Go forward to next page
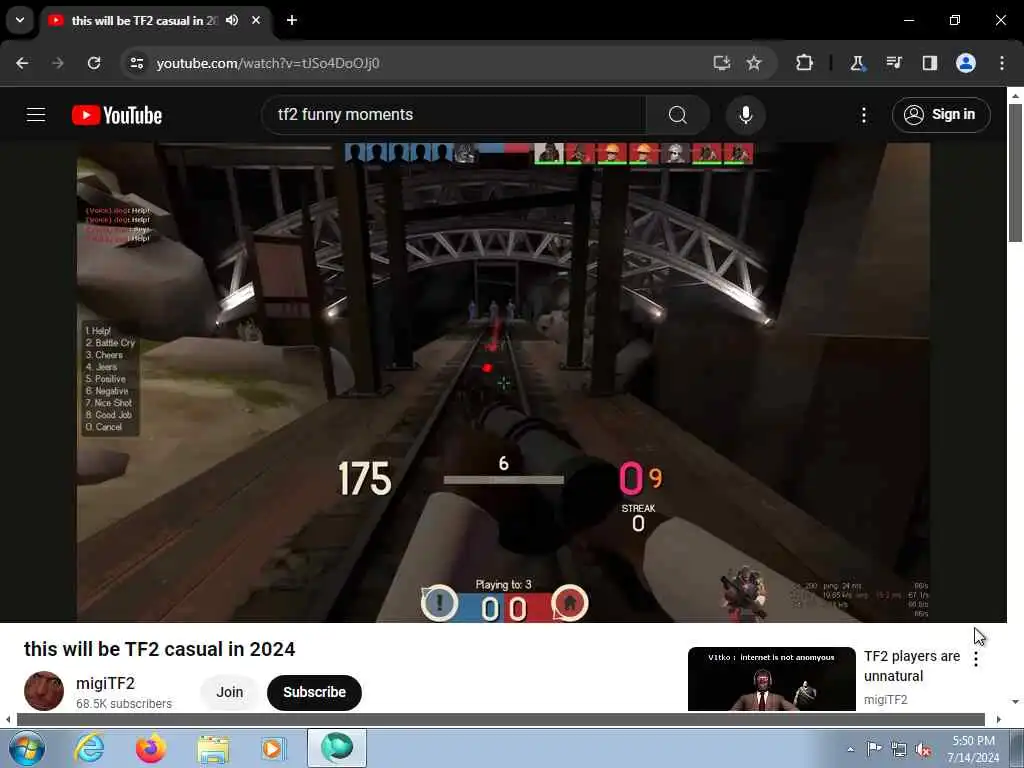 [x=57, y=63]
